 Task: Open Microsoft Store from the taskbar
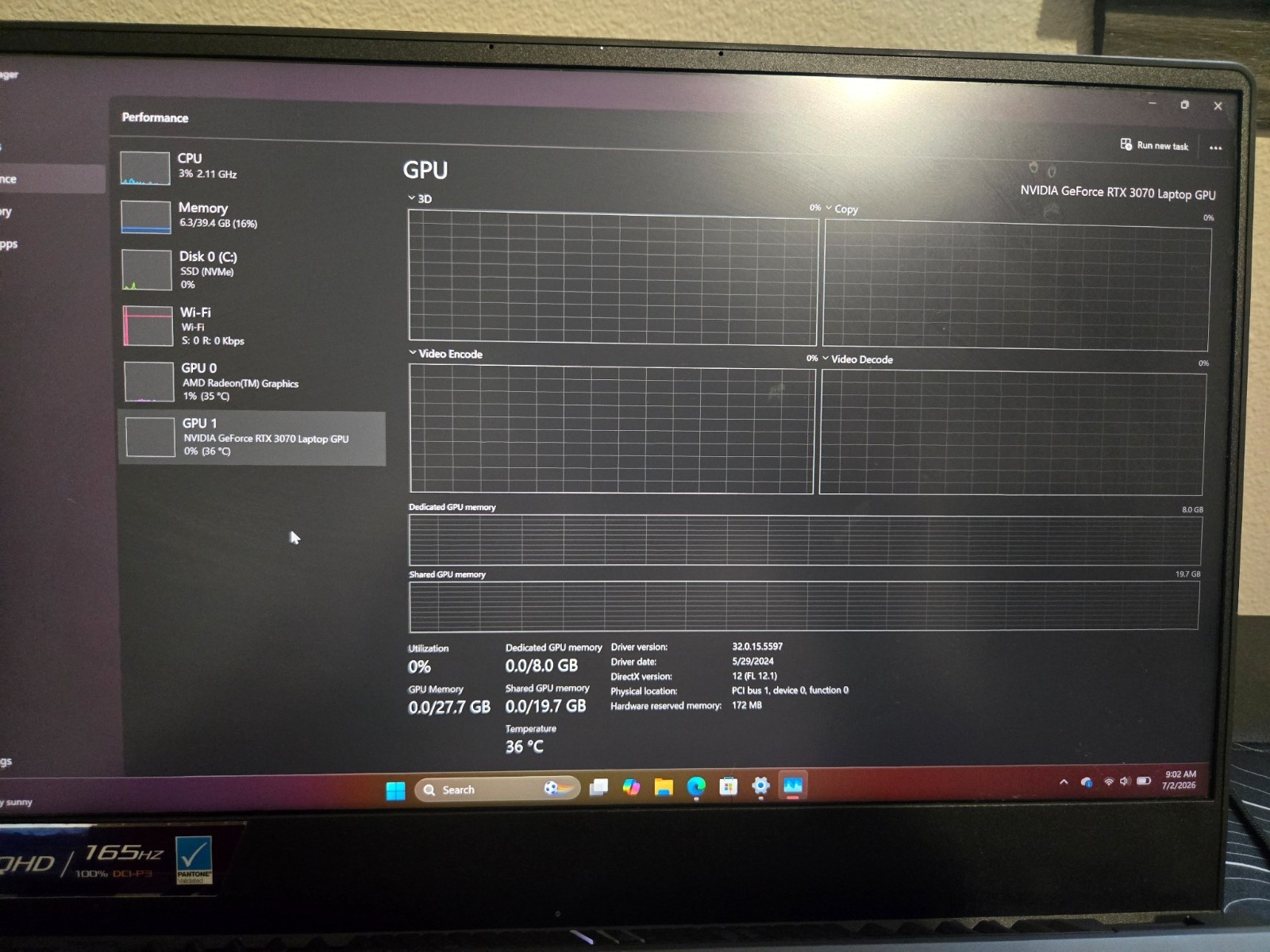coord(728,786)
